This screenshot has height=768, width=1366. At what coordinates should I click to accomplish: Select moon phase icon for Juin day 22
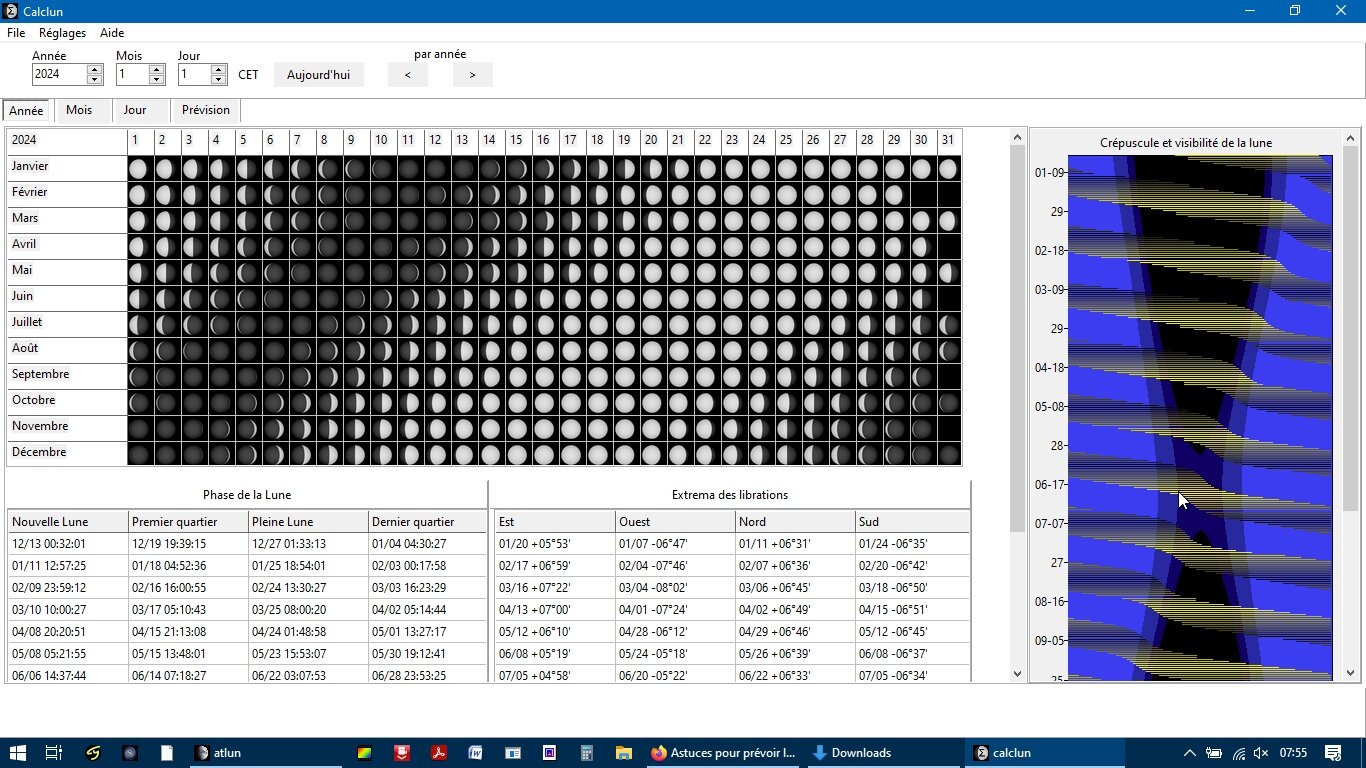coord(705,298)
